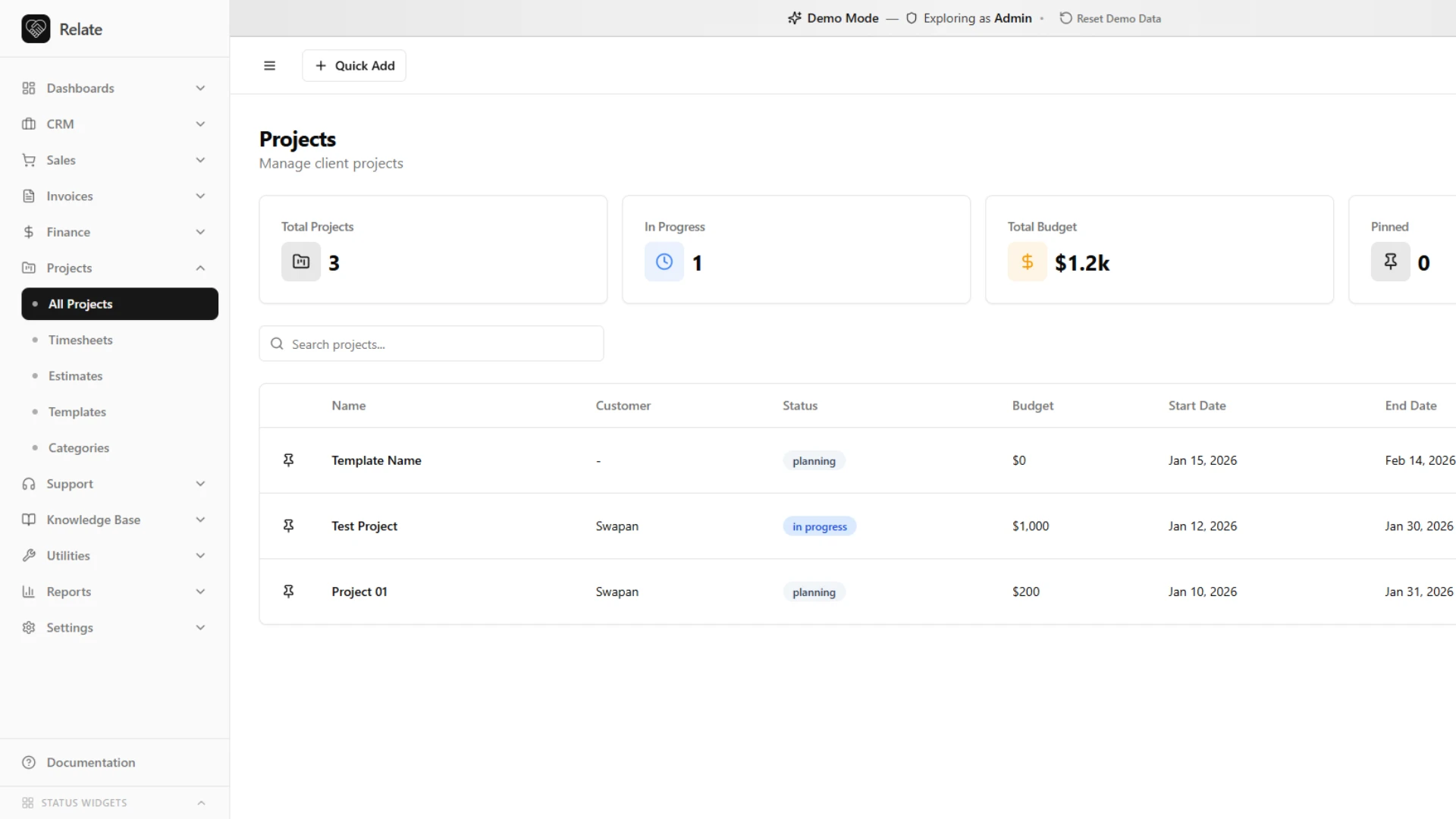This screenshot has width=1456, height=819.
Task: Click the Relate handshake logo icon
Action: [x=36, y=29]
